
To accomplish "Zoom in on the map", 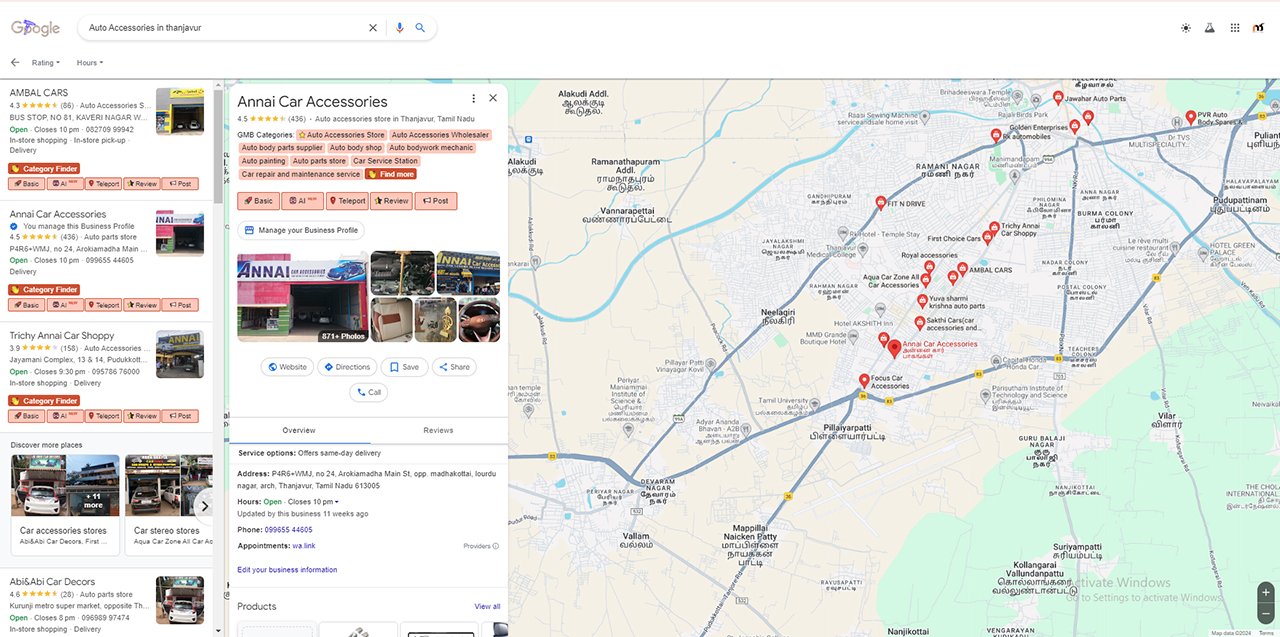I will click(x=1266, y=592).
